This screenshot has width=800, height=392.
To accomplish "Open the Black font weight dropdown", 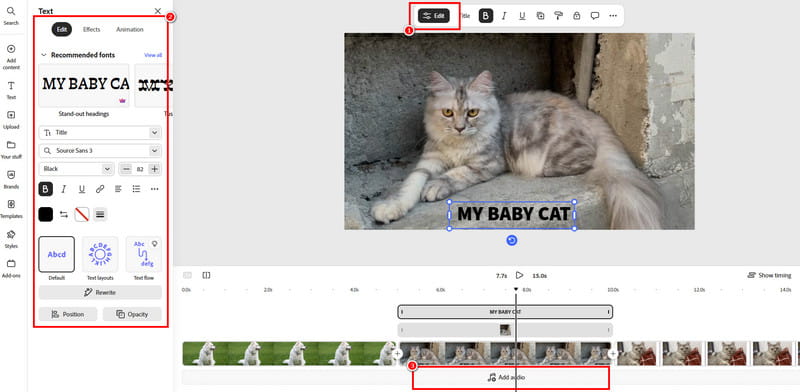I will point(76,169).
